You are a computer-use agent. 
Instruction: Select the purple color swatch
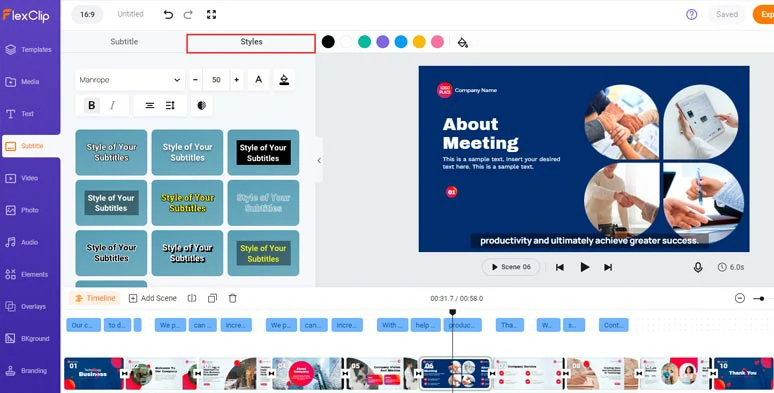click(383, 42)
